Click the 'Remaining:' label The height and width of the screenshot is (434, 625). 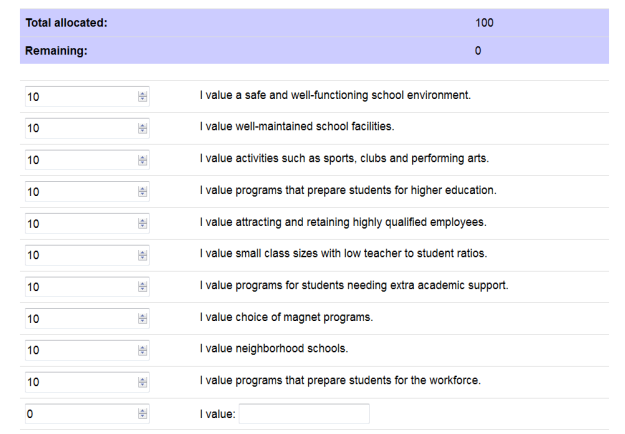point(56,51)
